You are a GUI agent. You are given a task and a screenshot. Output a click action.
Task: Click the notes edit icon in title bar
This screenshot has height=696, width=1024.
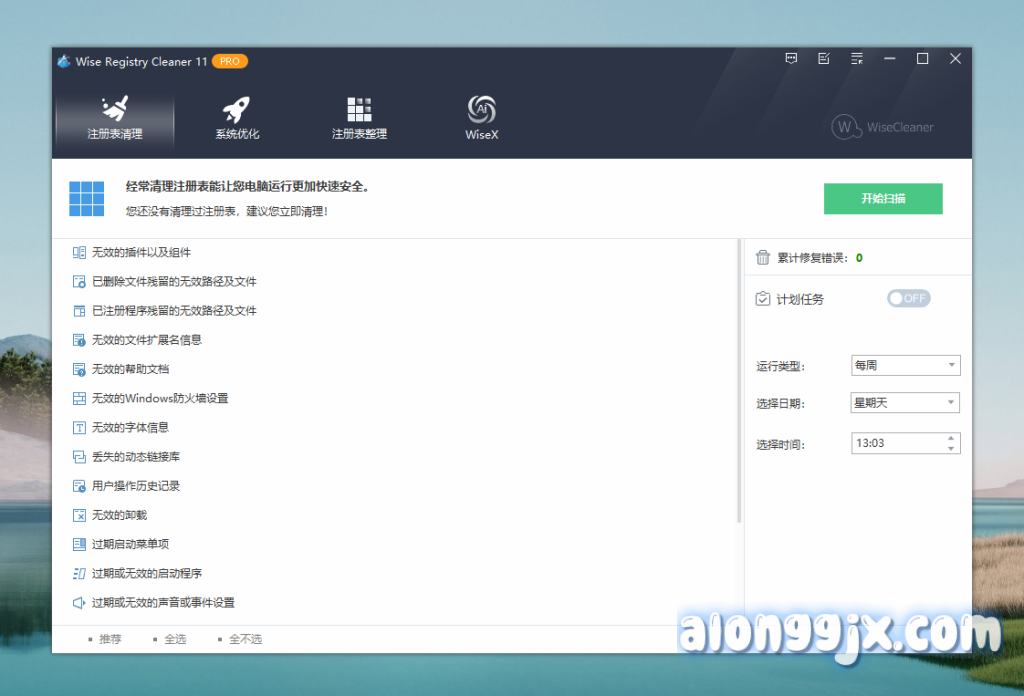coord(824,59)
